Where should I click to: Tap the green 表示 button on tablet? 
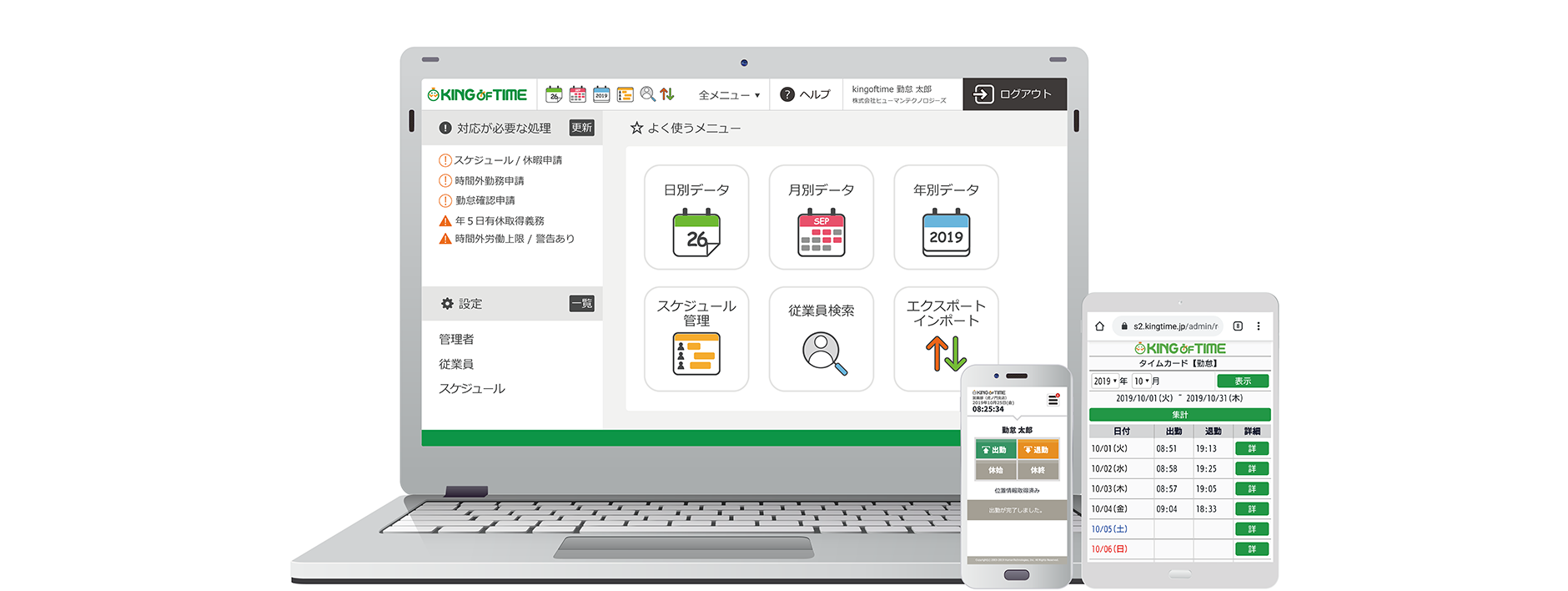coord(1243,381)
